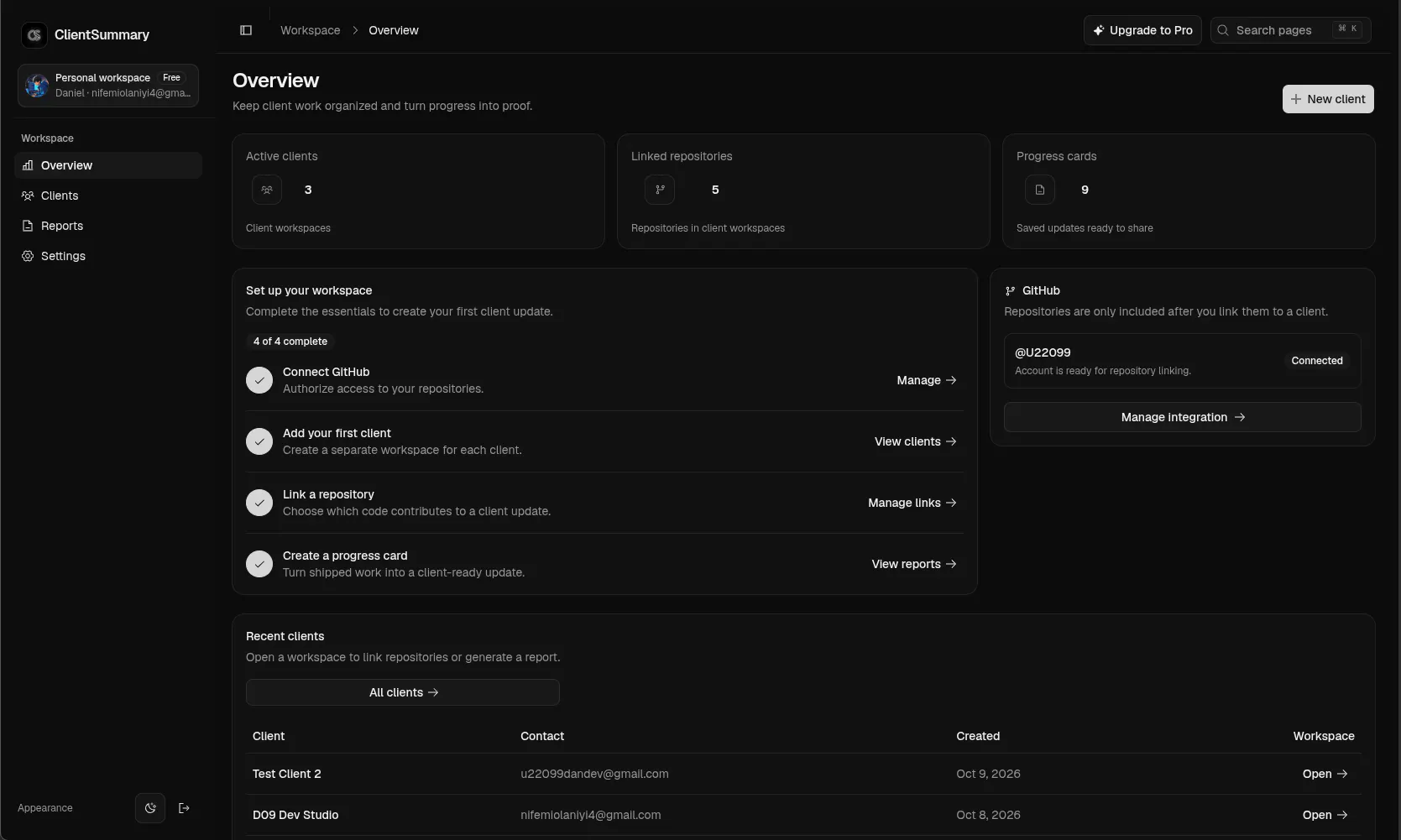Click the Search pages field

(1291, 30)
